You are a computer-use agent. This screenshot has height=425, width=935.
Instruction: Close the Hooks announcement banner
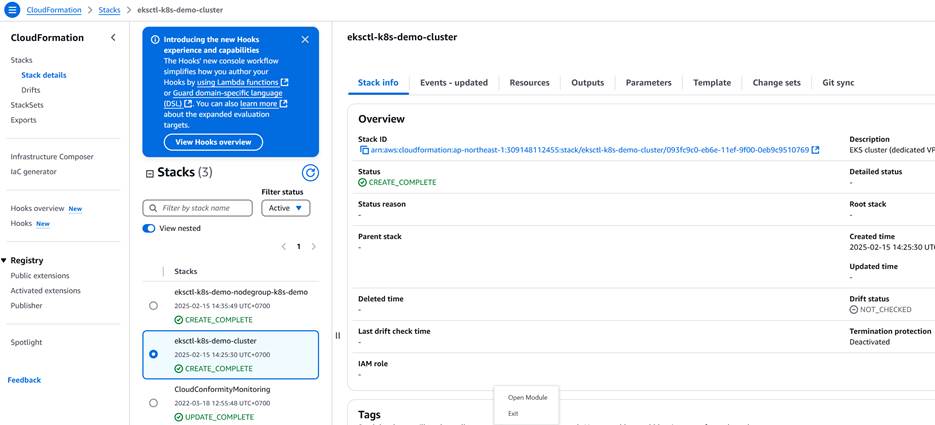coord(305,39)
